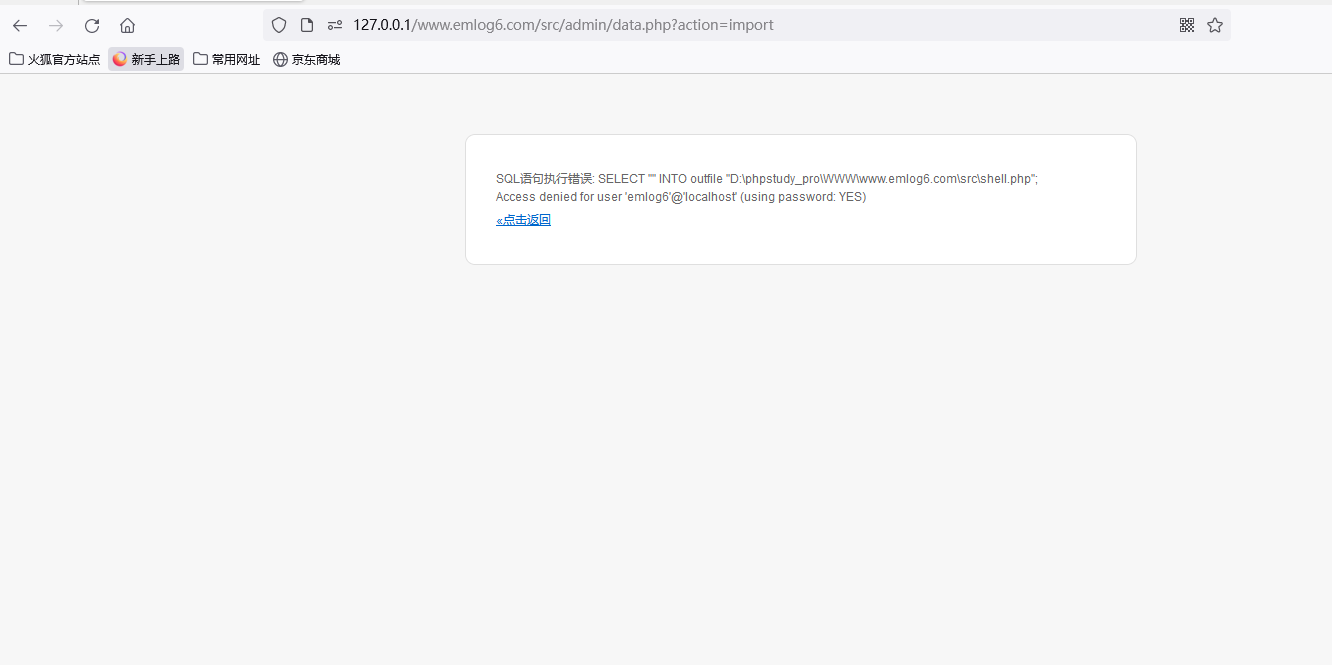Click the SQL语句执行错误 error text line

tap(767, 179)
